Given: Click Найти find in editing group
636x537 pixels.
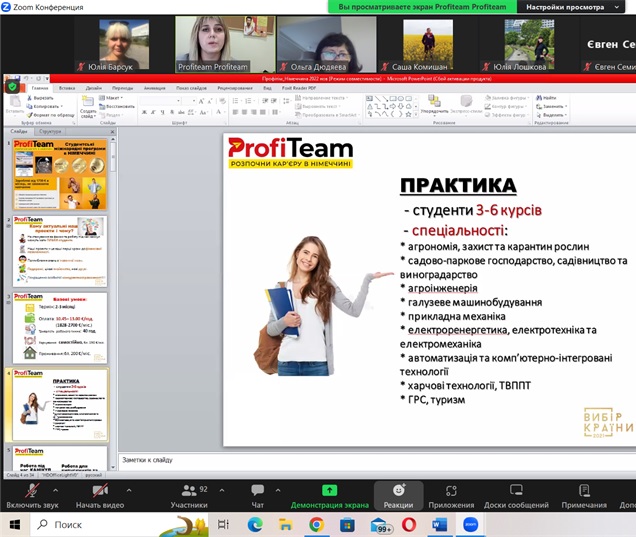Looking at the screenshot, I should click(x=546, y=98).
